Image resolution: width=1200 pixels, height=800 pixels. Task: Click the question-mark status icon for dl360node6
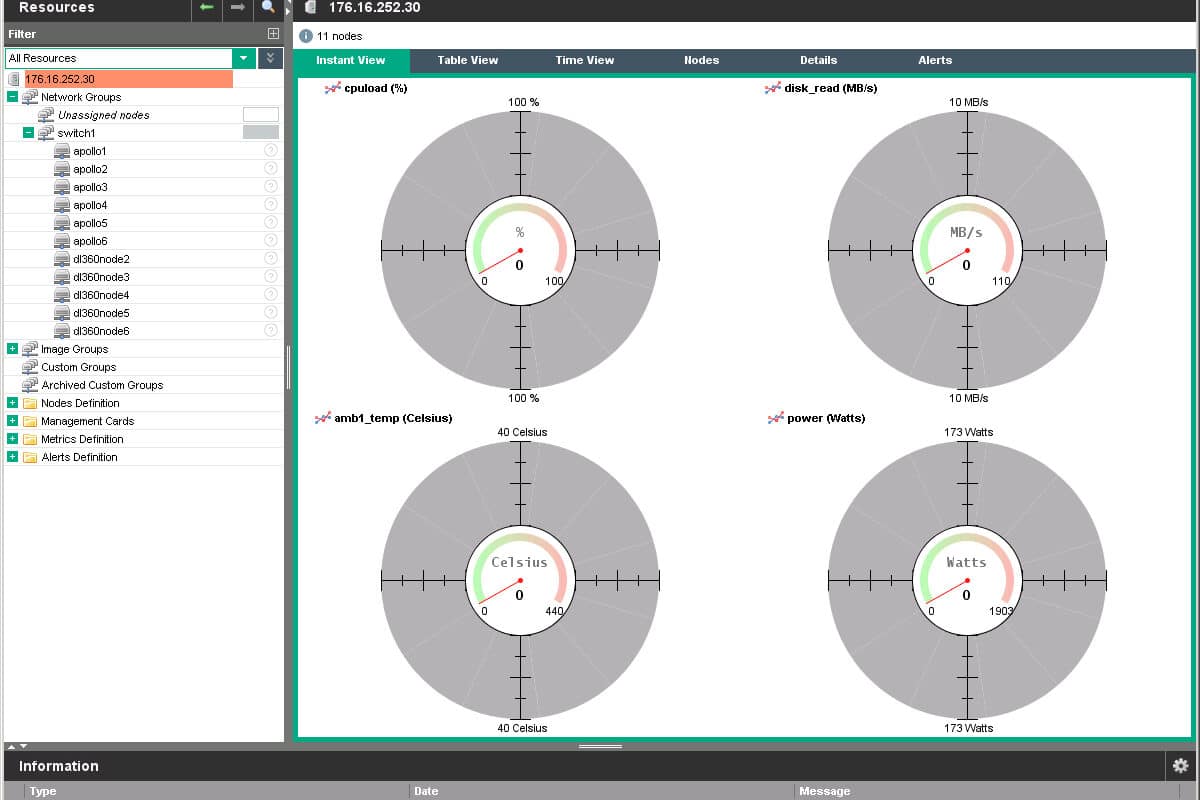click(x=270, y=330)
